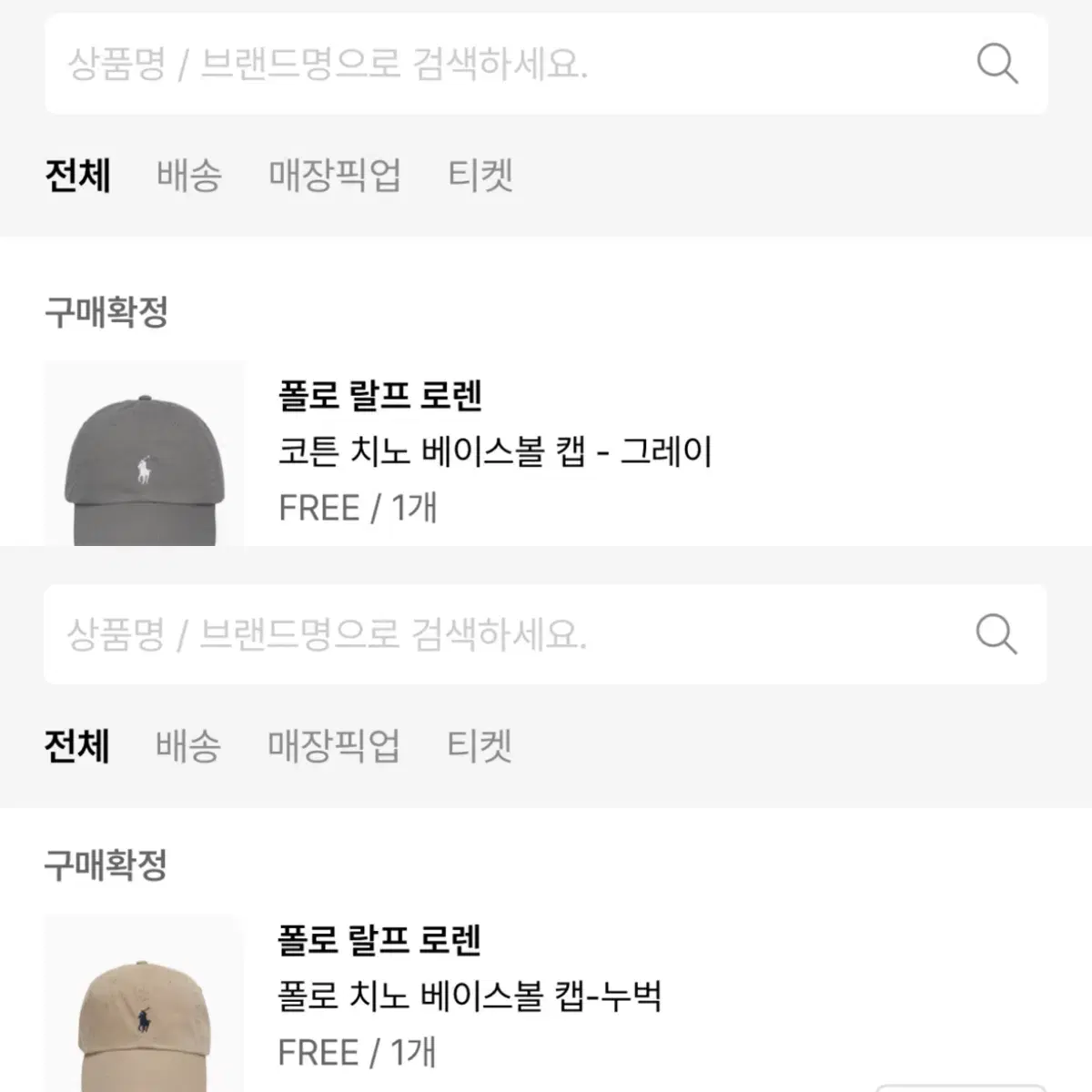Select the 전체 tab above the beige cap order

click(77, 745)
